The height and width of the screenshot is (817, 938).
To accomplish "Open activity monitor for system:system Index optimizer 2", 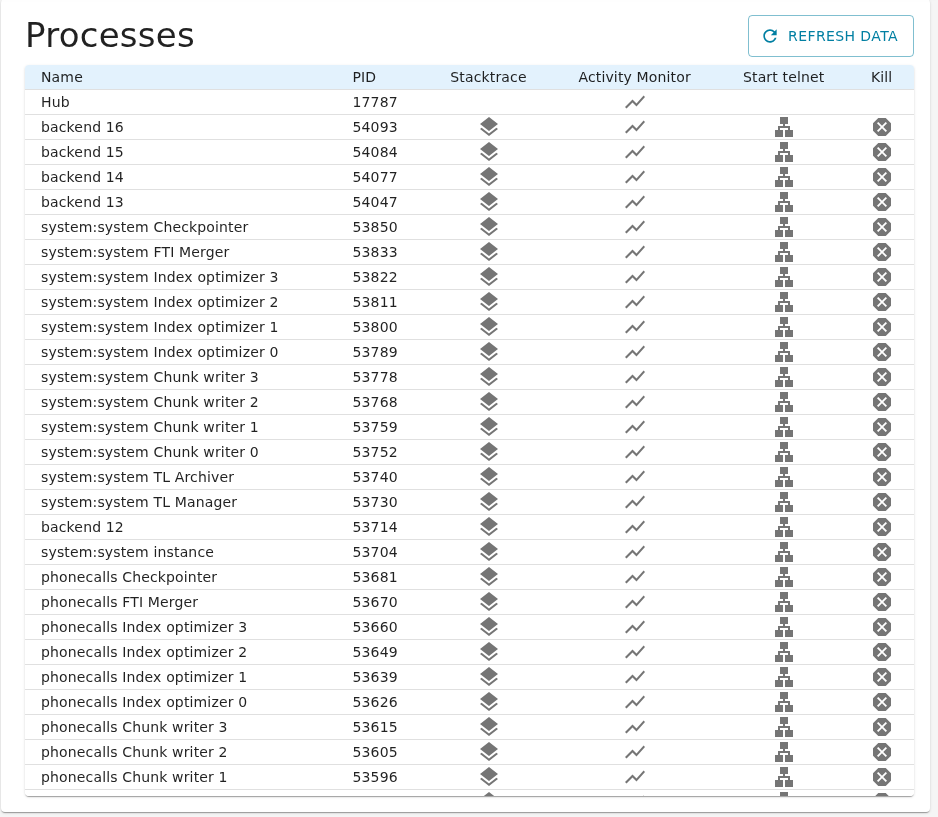I will [x=635, y=302].
